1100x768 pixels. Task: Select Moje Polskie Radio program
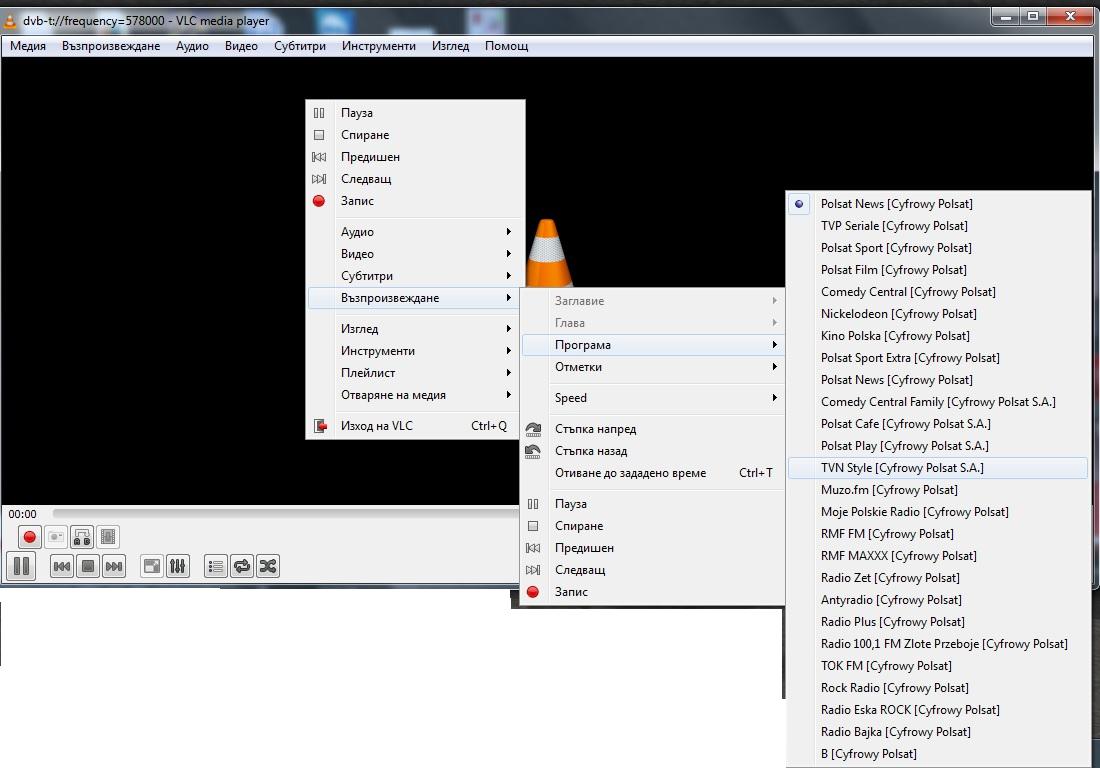pyautogui.click(x=938, y=512)
